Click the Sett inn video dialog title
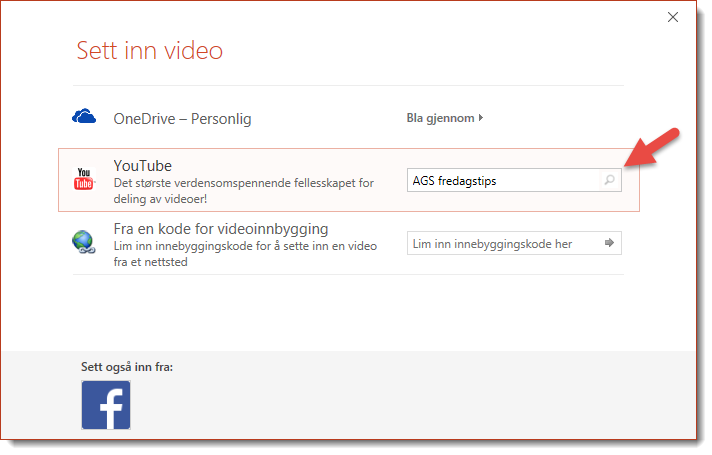Screen dimensions: 712x455 (x=150, y=50)
